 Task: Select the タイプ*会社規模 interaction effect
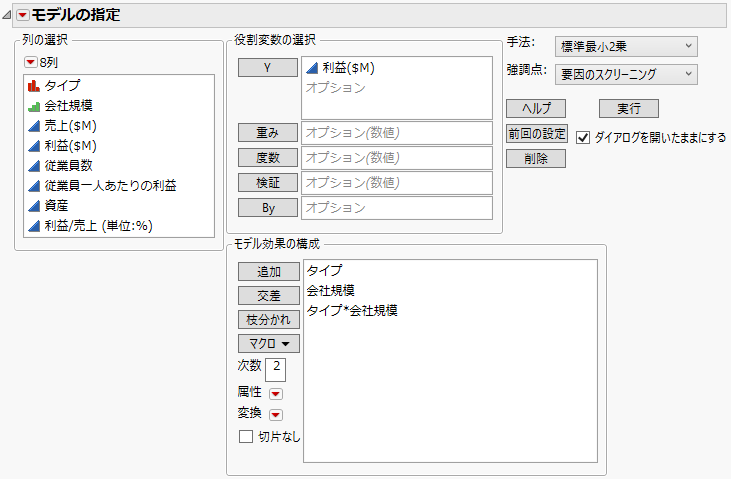click(352, 310)
